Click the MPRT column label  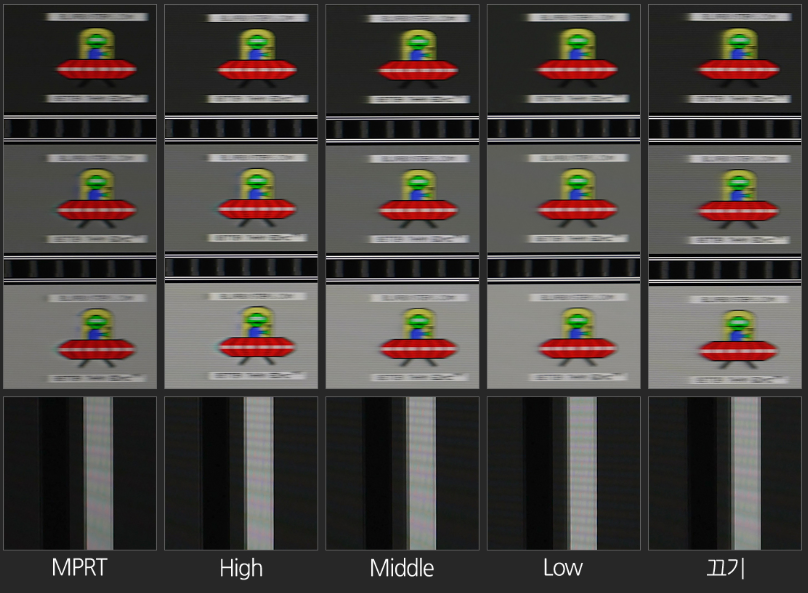click(x=80, y=569)
